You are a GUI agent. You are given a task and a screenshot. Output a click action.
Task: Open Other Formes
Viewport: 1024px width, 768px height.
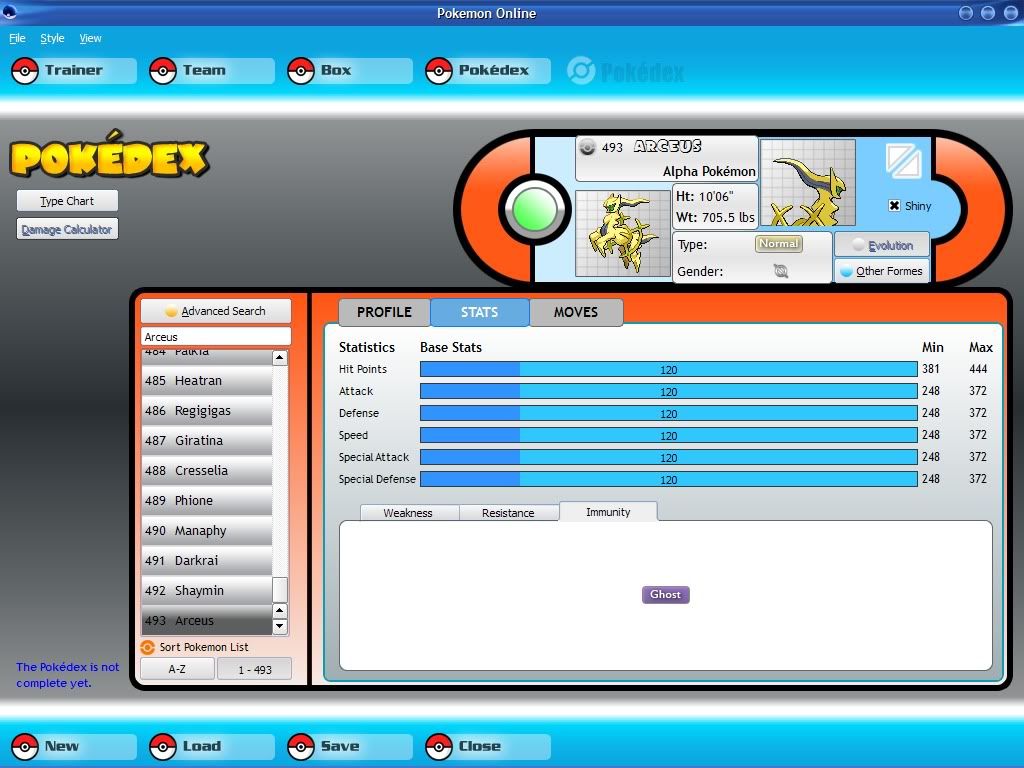pyautogui.click(x=882, y=271)
